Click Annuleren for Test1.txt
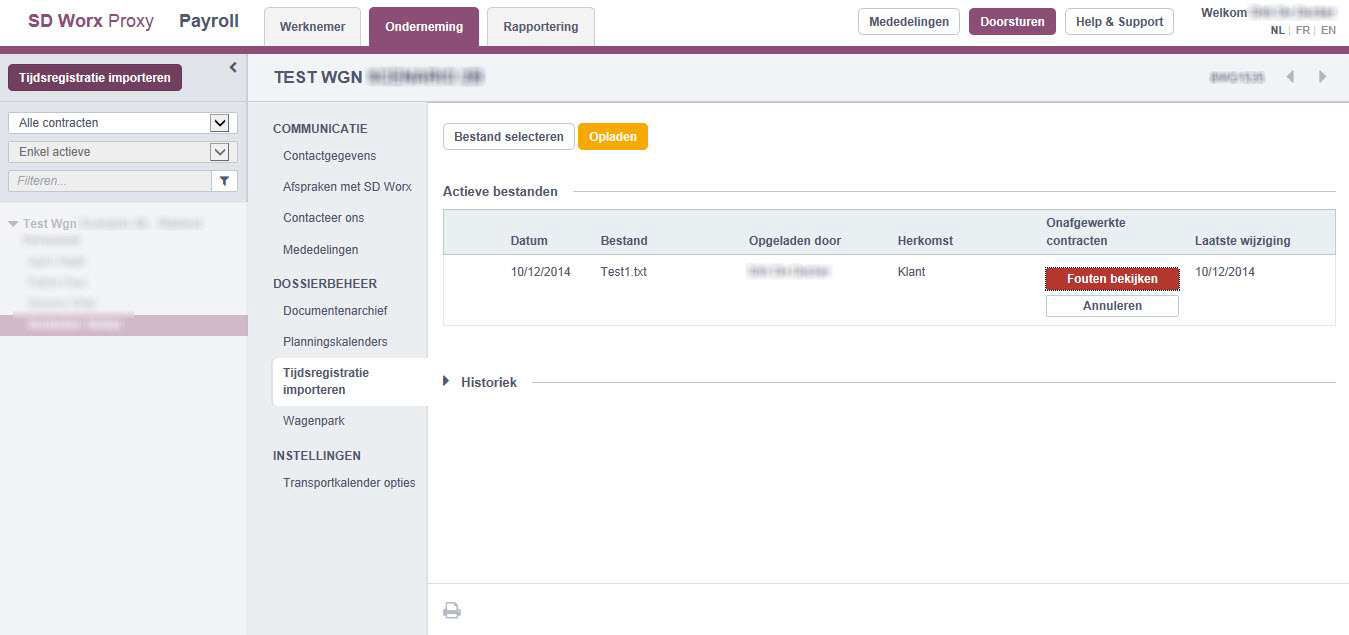1349x635 pixels. 1112,306
